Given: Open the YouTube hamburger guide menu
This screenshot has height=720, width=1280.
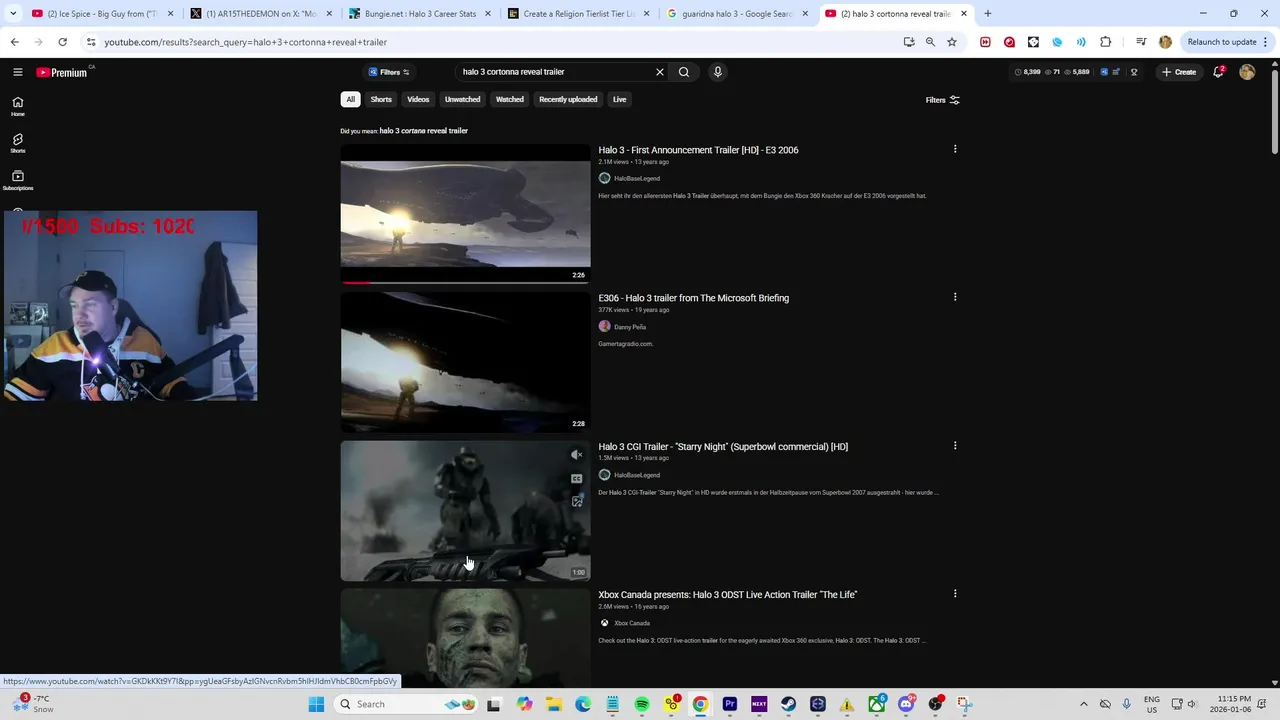Looking at the screenshot, I should (x=17, y=72).
